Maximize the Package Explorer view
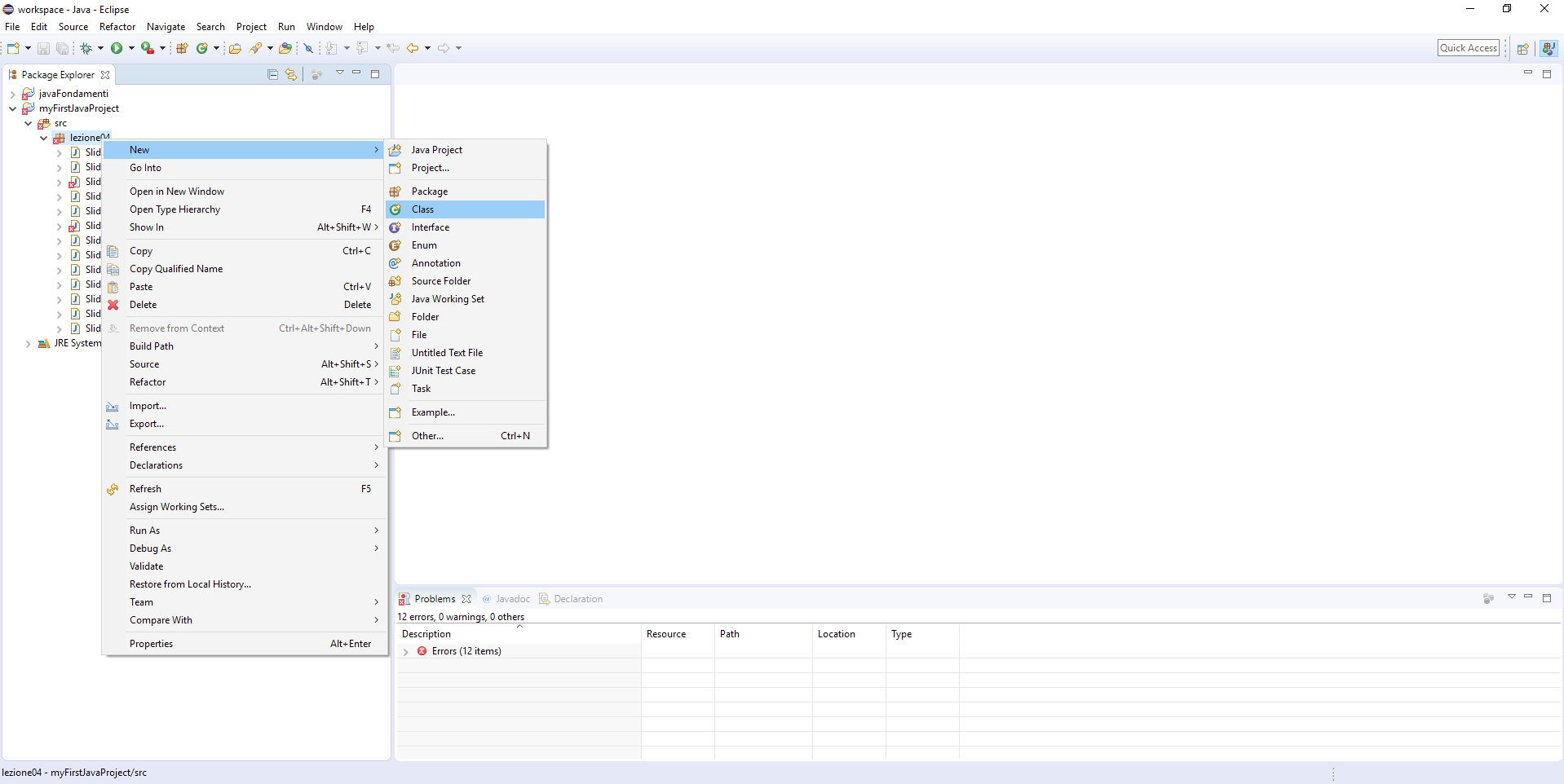This screenshot has height=784, width=1564. coord(375,74)
